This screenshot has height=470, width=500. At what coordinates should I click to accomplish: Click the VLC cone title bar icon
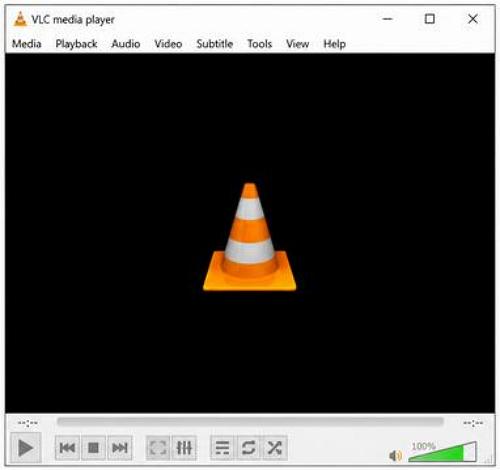click(x=20, y=19)
